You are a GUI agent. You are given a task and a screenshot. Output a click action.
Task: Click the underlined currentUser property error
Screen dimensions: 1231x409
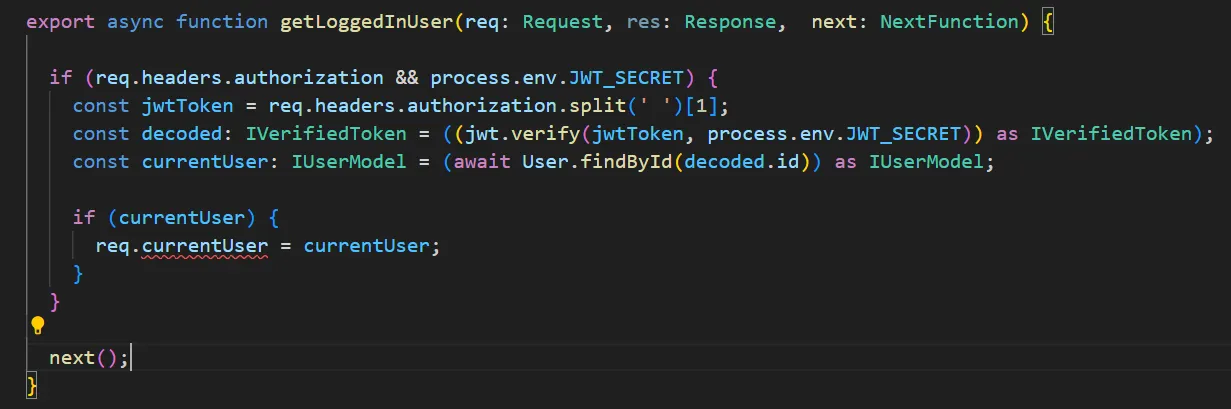point(205,245)
